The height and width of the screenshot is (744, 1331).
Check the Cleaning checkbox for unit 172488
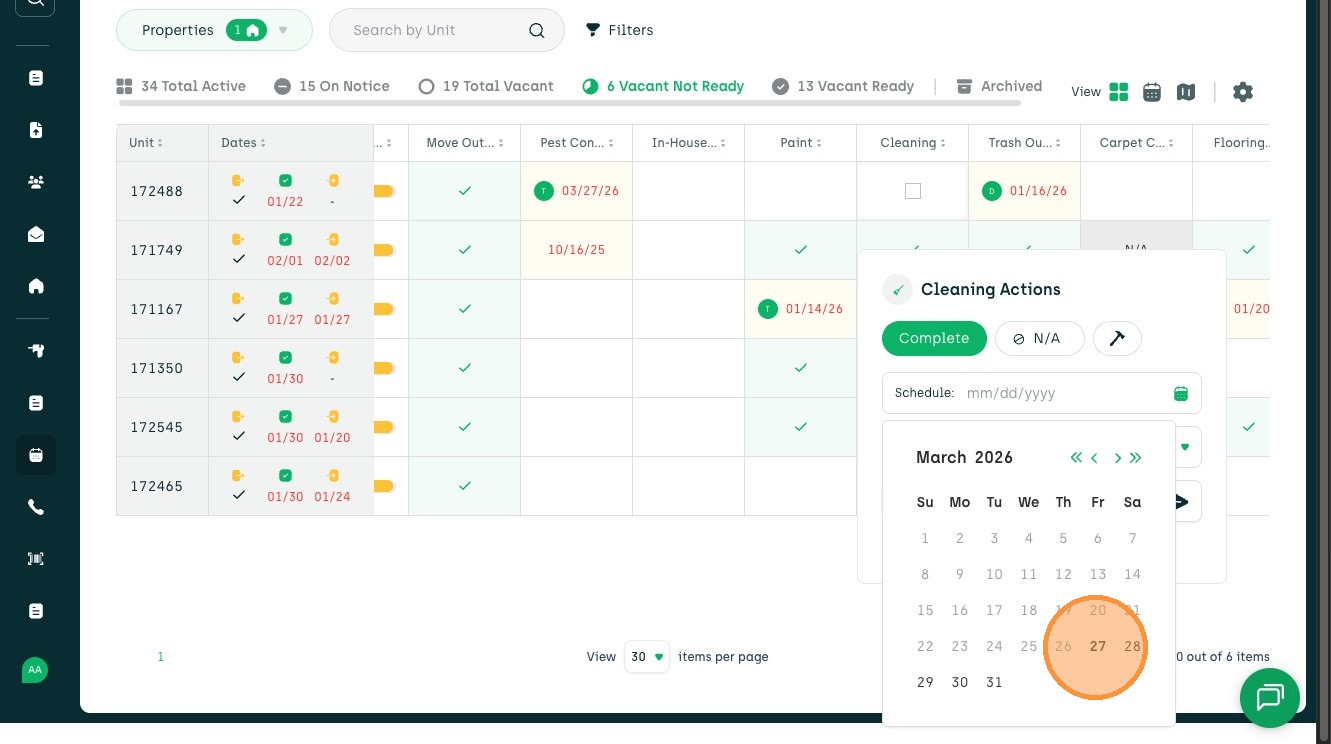pyautogui.click(x=913, y=191)
